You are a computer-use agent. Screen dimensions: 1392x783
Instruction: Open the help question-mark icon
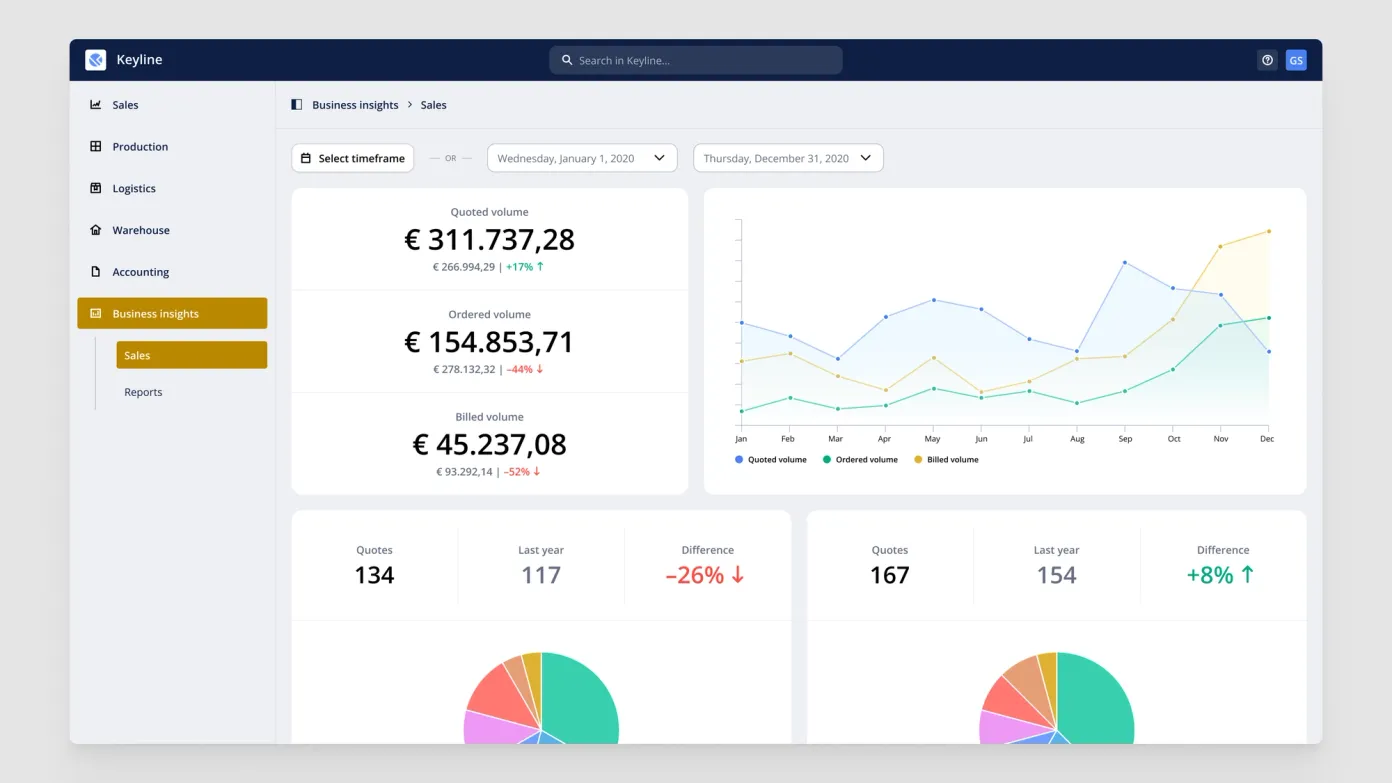point(1267,60)
